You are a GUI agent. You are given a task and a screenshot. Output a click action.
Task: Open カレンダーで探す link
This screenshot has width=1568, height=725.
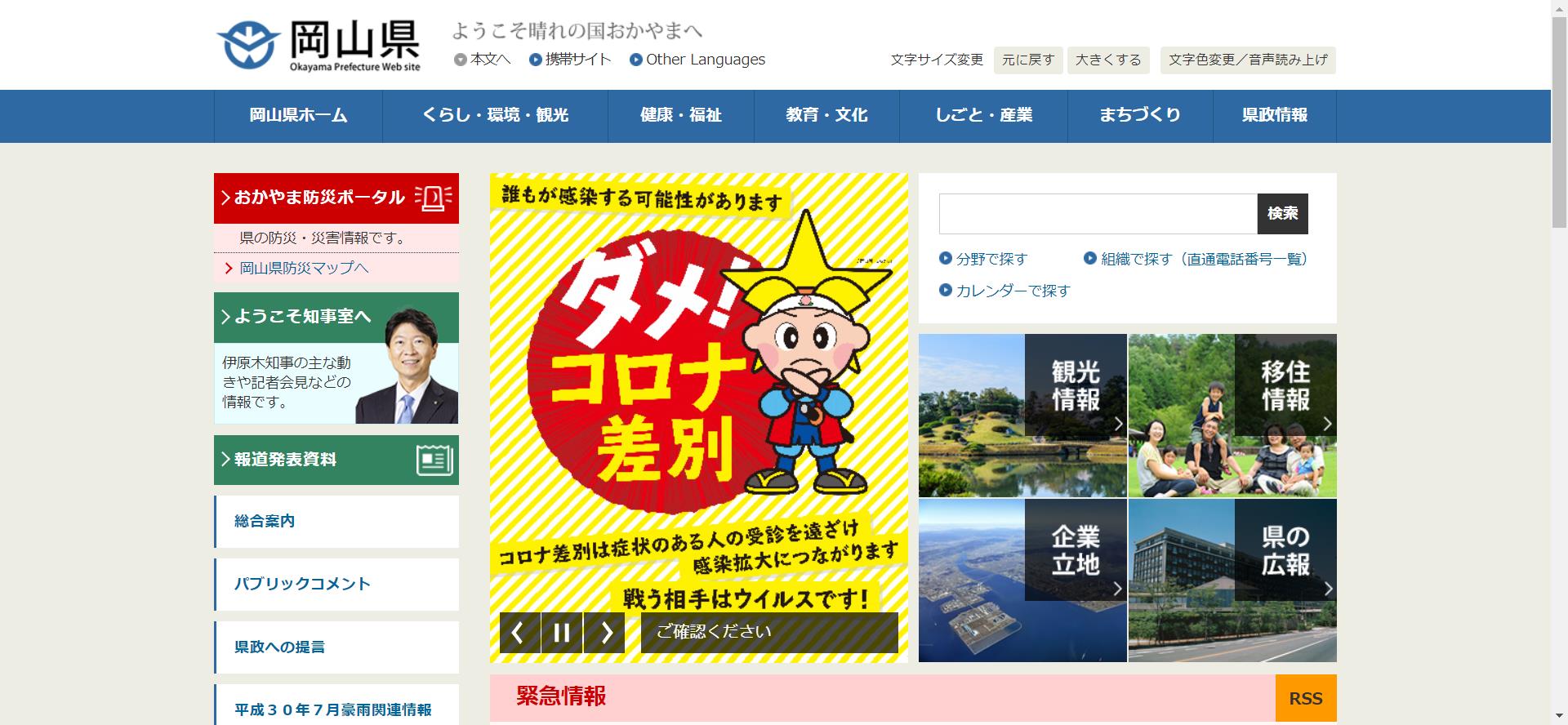tap(1013, 291)
